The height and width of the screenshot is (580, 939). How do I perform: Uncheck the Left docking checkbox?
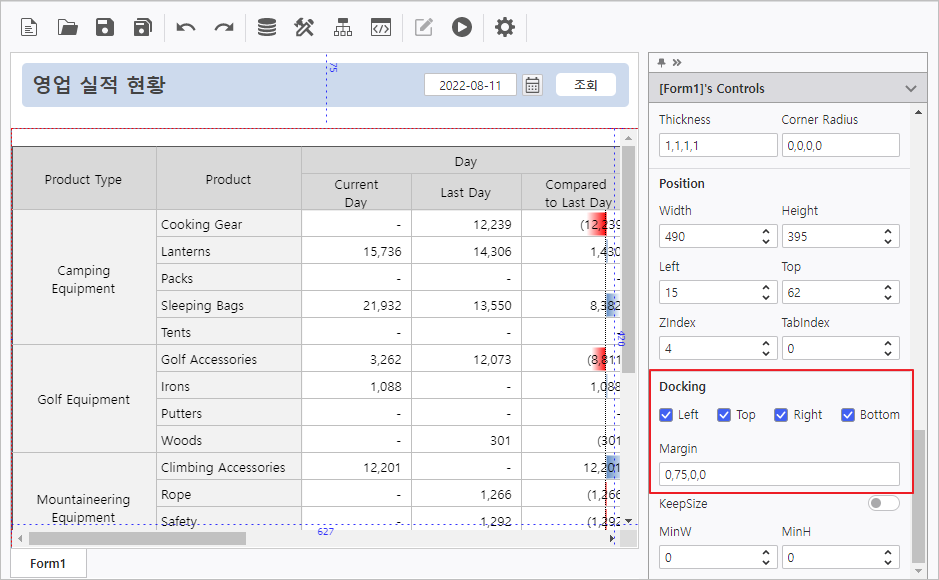(x=666, y=415)
